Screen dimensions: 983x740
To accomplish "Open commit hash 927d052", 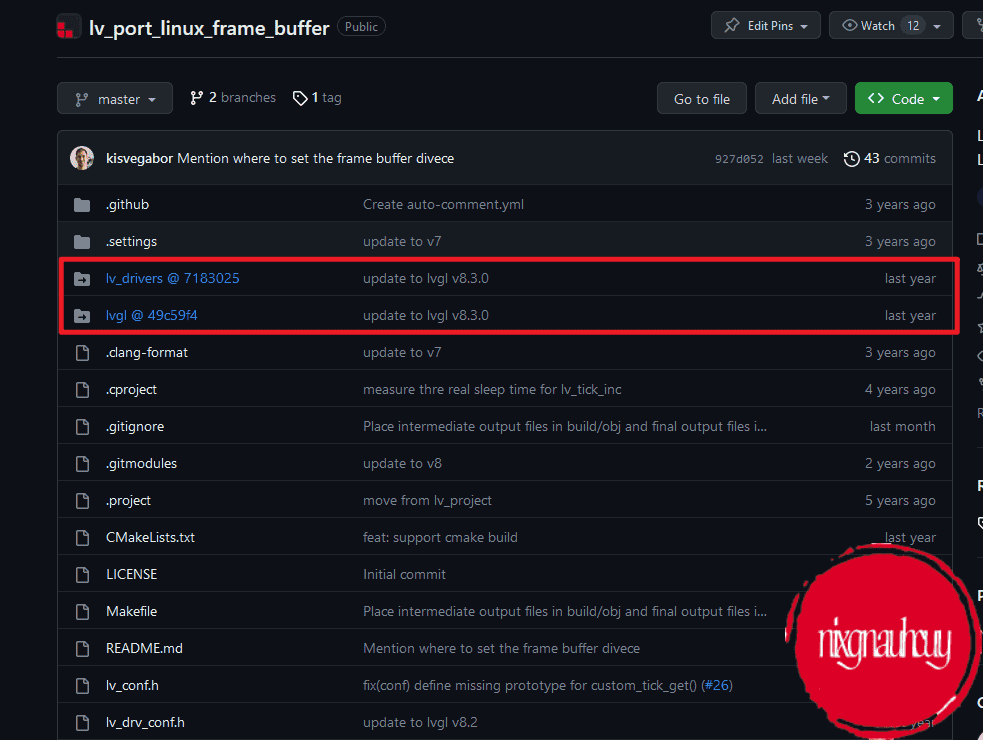I will tap(739, 159).
